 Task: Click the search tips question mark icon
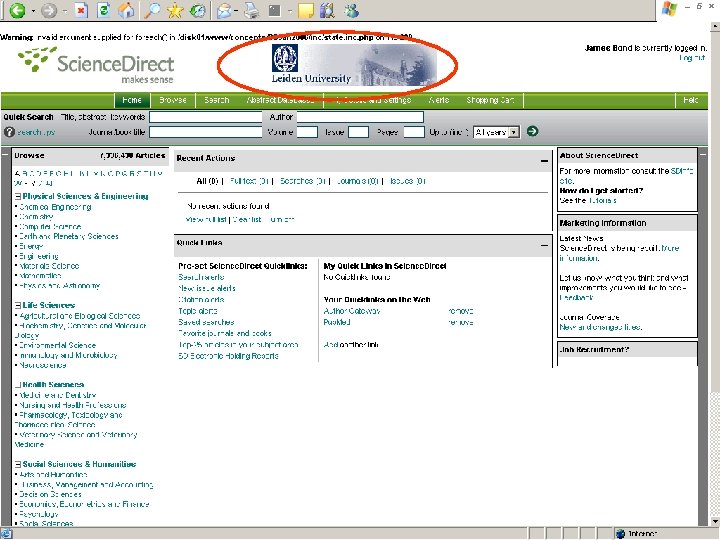[x=9, y=132]
